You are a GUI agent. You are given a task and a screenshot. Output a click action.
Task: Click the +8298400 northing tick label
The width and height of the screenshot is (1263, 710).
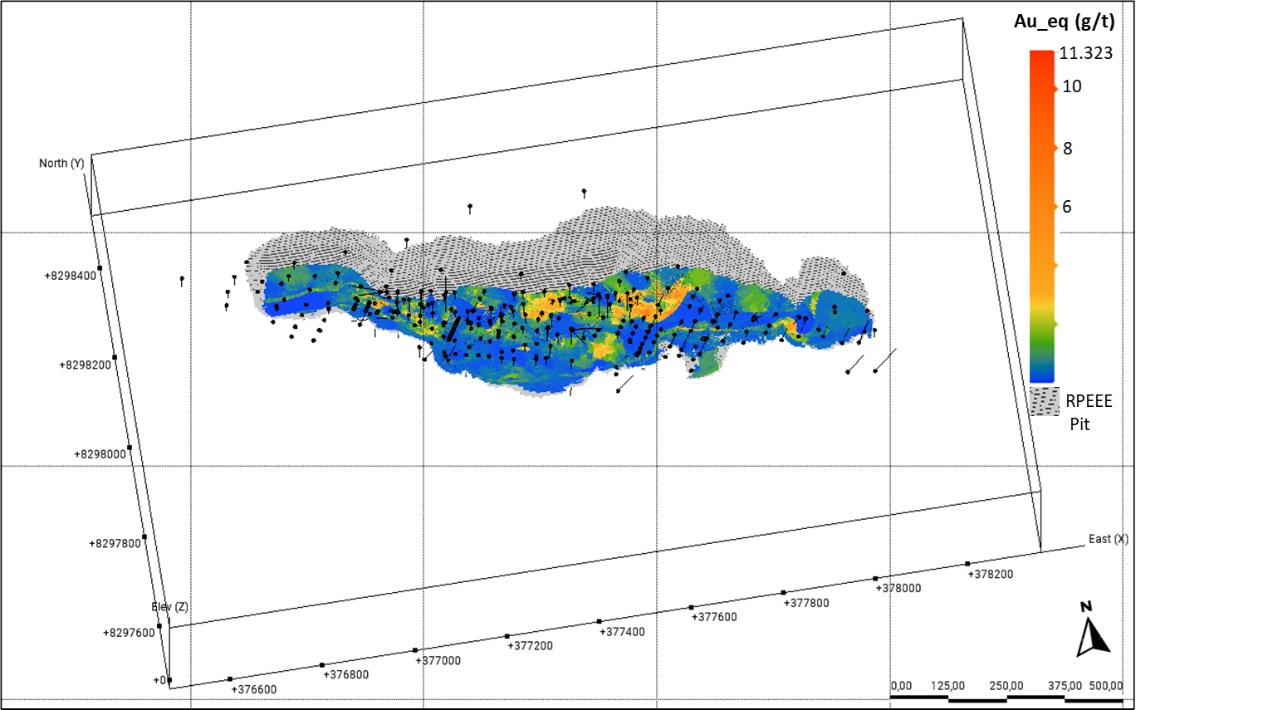click(x=70, y=275)
